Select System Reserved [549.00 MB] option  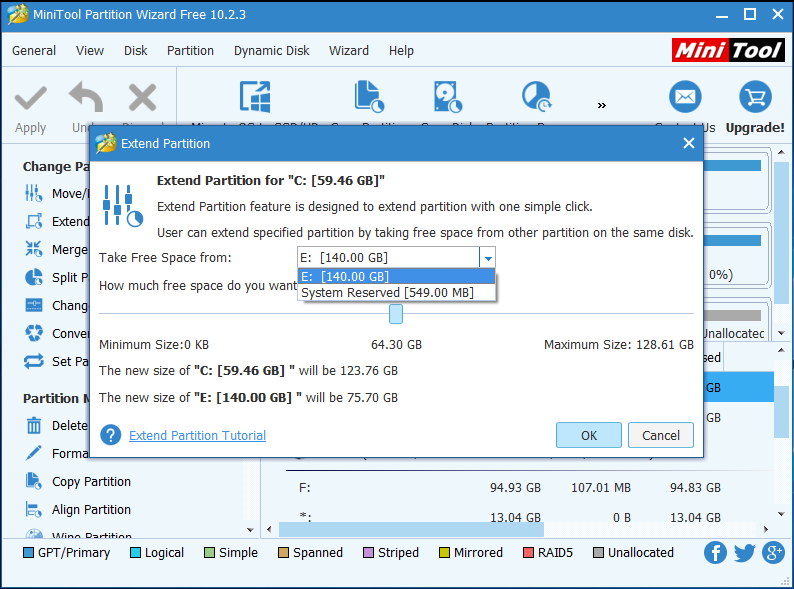396,293
